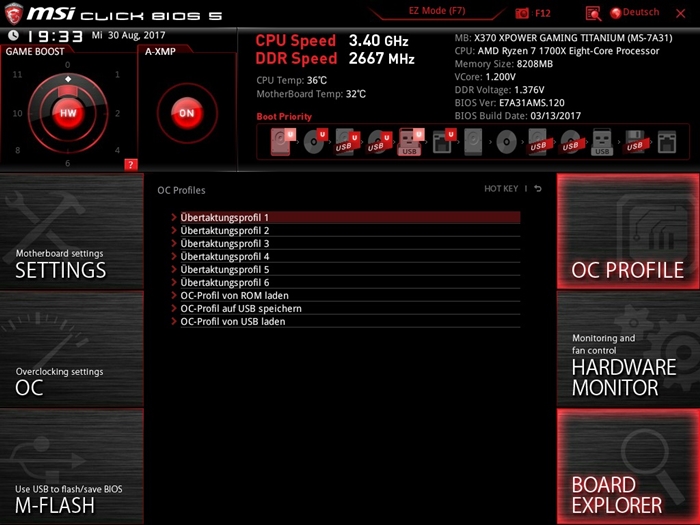Select the last legacy network boot icon
700x525 pixels.
click(x=667, y=142)
